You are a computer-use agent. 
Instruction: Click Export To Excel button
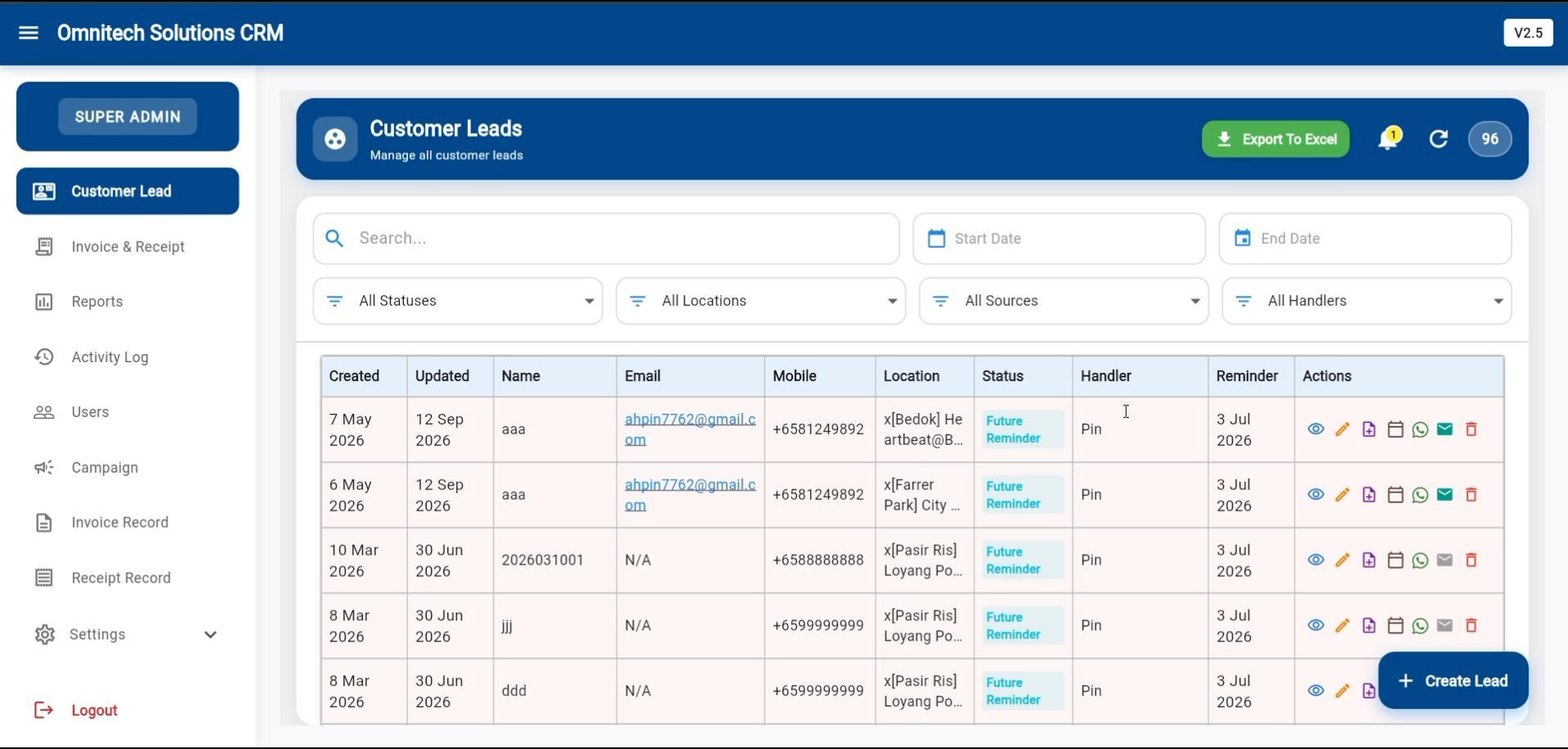click(1276, 139)
